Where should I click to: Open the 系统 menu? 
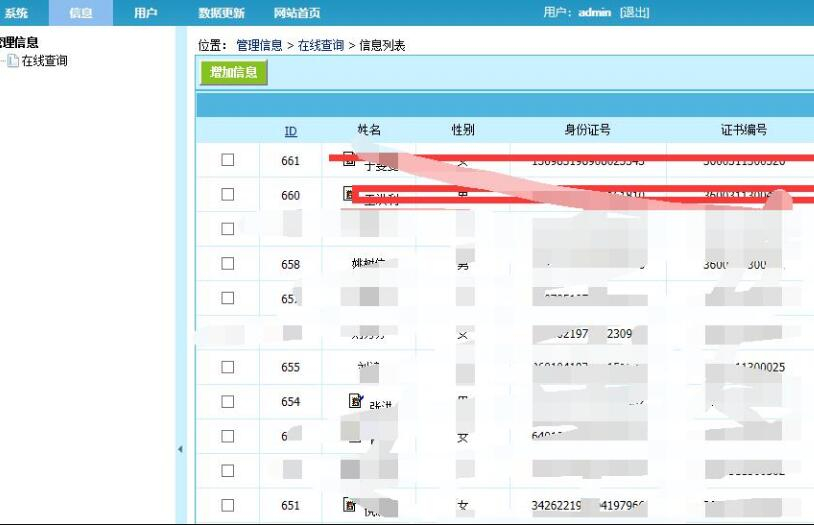[16, 13]
